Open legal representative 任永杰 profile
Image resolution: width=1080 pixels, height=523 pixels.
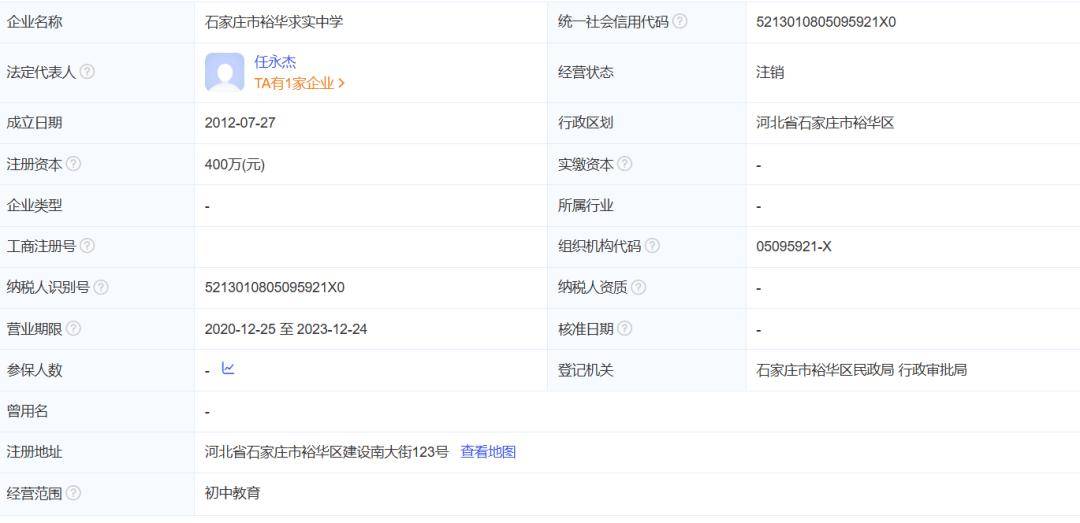275,62
